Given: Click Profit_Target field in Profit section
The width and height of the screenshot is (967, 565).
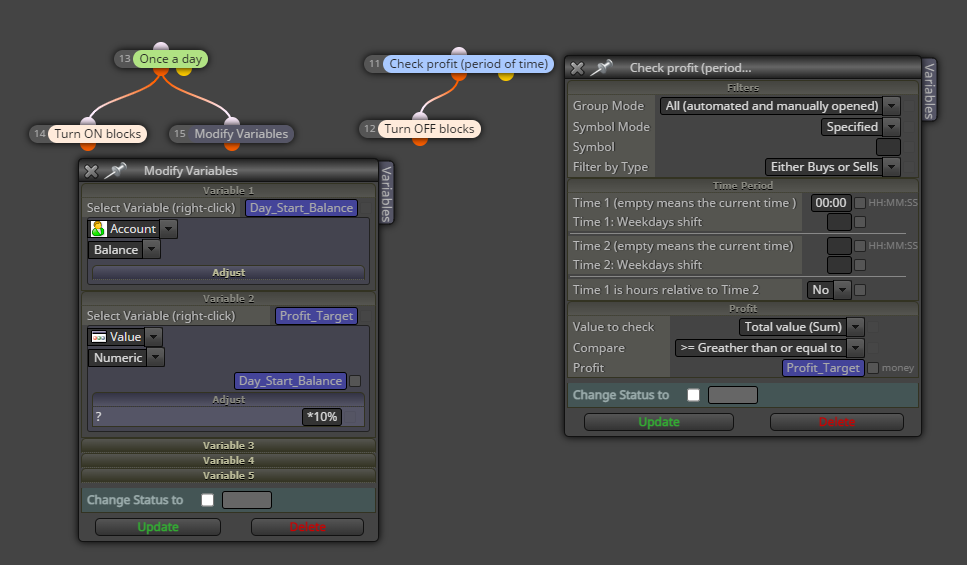Looking at the screenshot, I should coord(823,368).
